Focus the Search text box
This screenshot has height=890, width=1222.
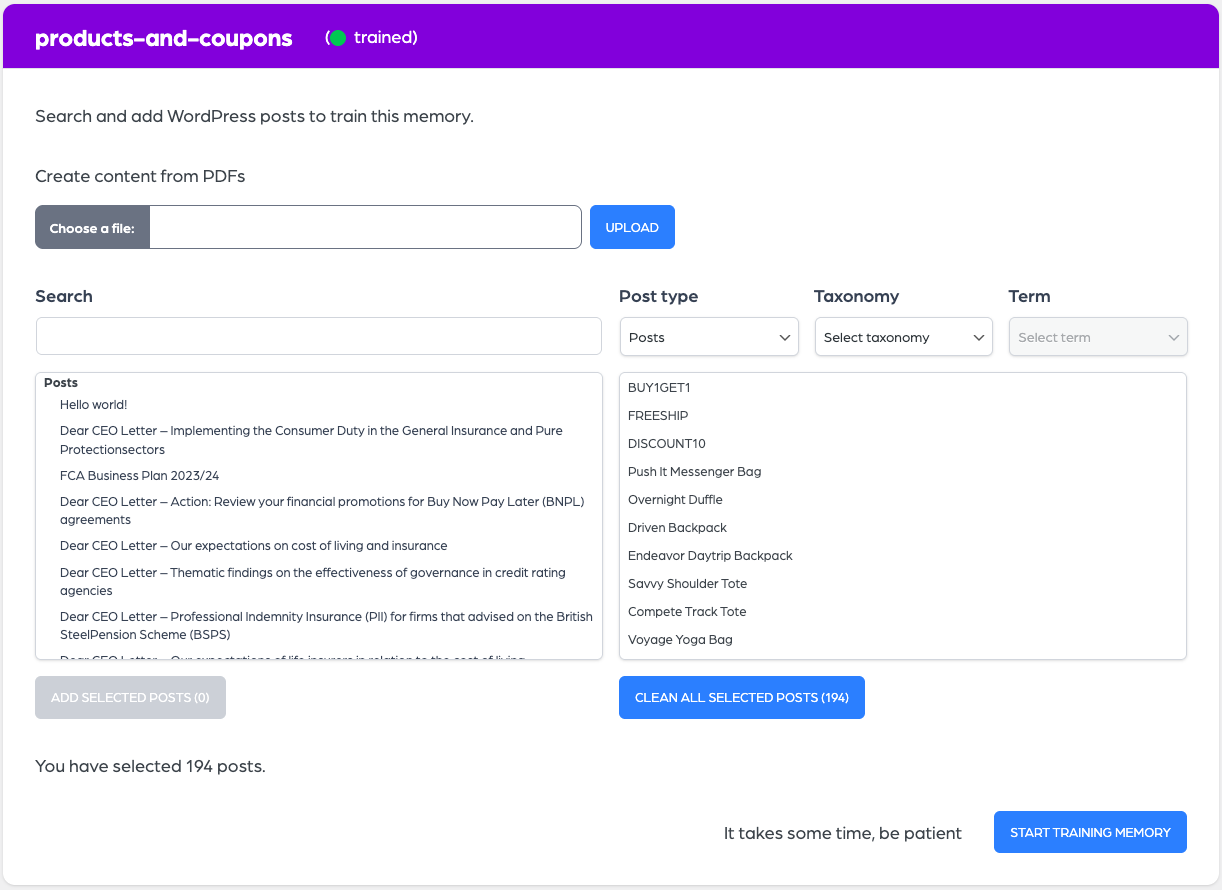(319, 336)
